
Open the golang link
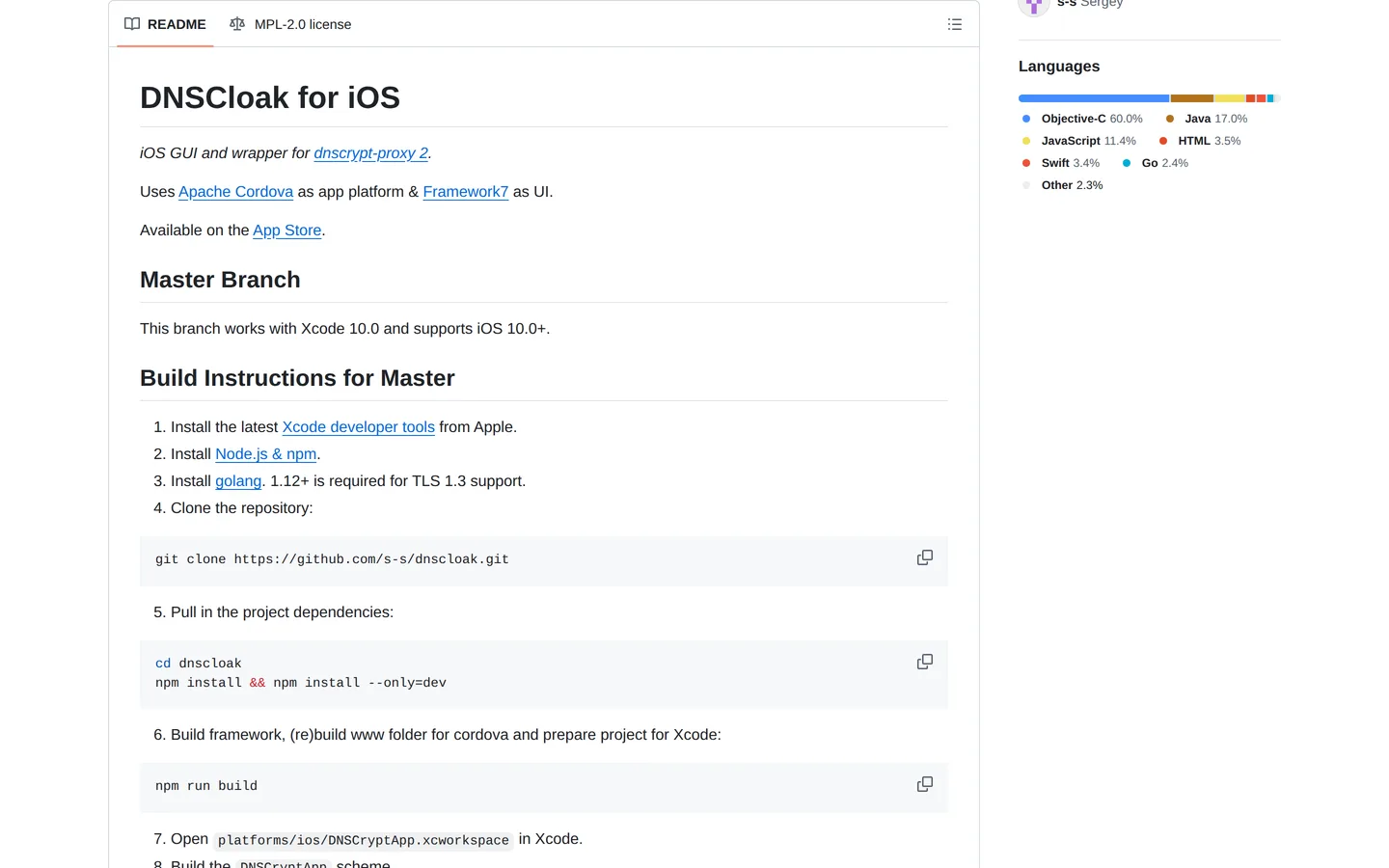pyautogui.click(x=238, y=481)
